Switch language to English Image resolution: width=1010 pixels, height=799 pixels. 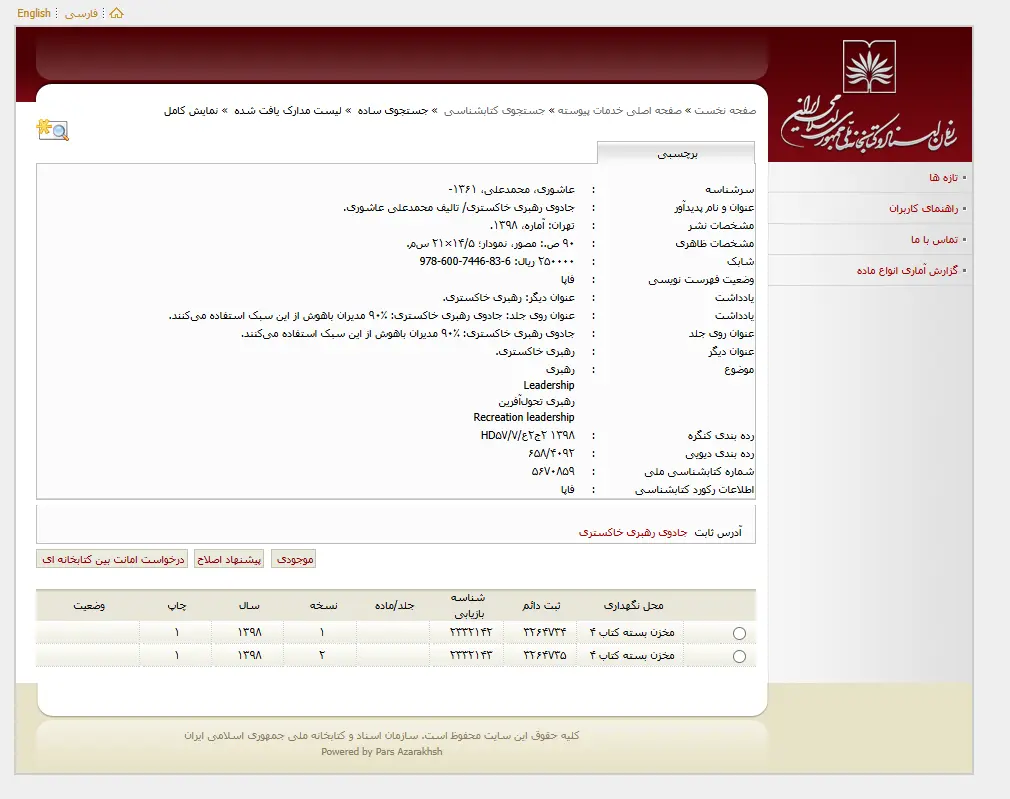(x=33, y=13)
